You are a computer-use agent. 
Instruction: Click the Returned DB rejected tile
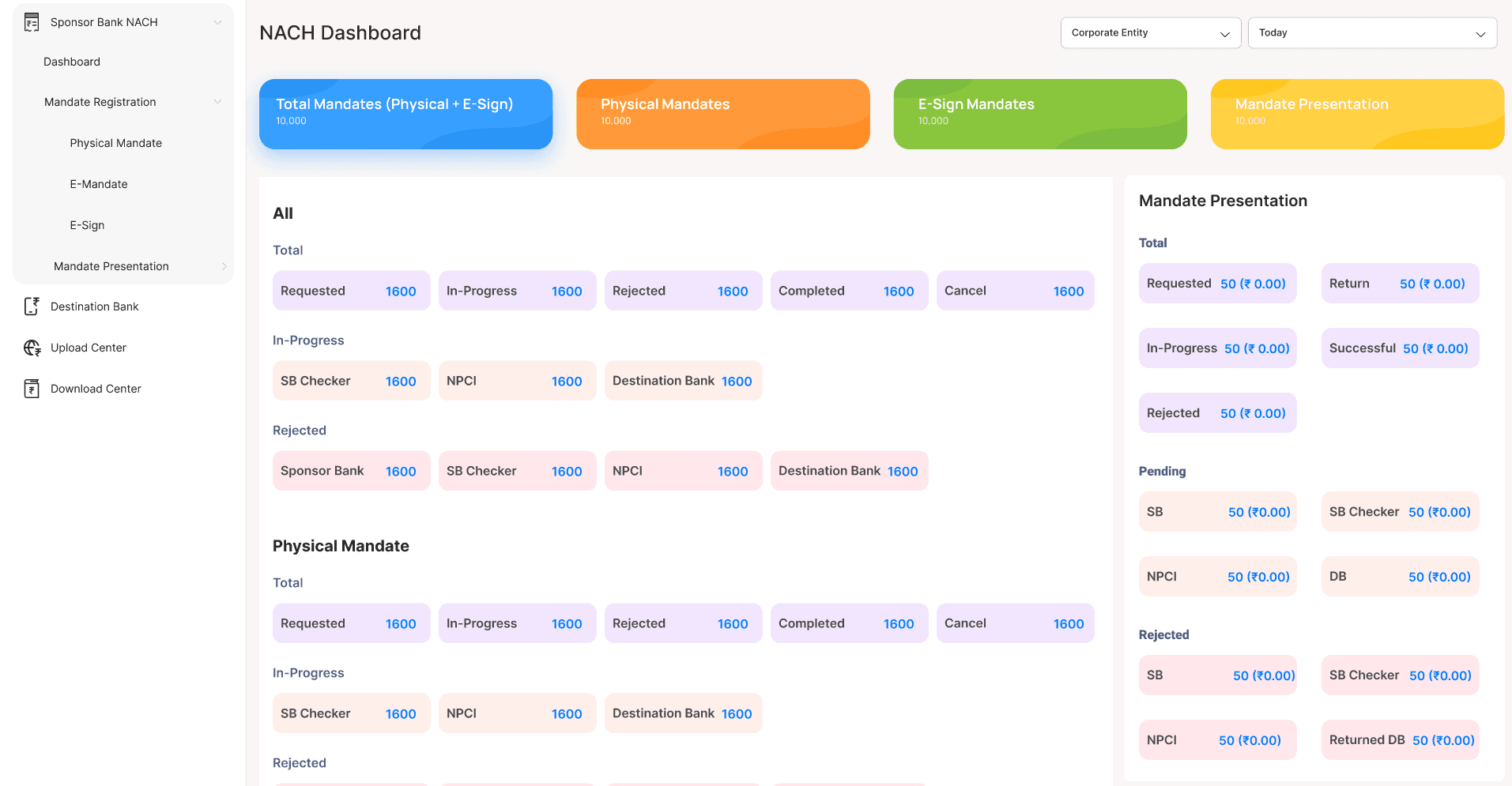point(1399,740)
